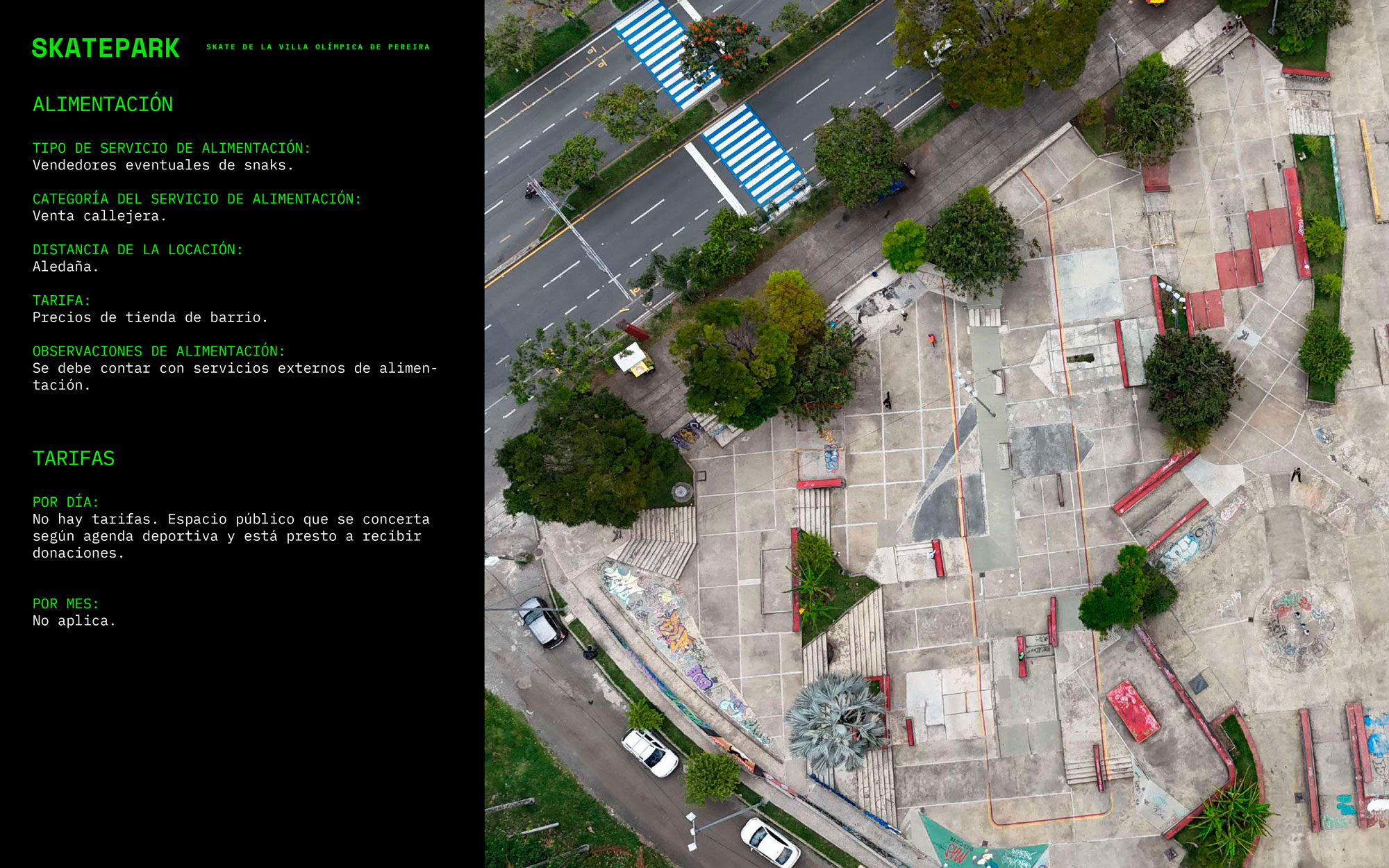Click the TARIFA label
This screenshot has width=1389, height=868.
coord(62,300)
